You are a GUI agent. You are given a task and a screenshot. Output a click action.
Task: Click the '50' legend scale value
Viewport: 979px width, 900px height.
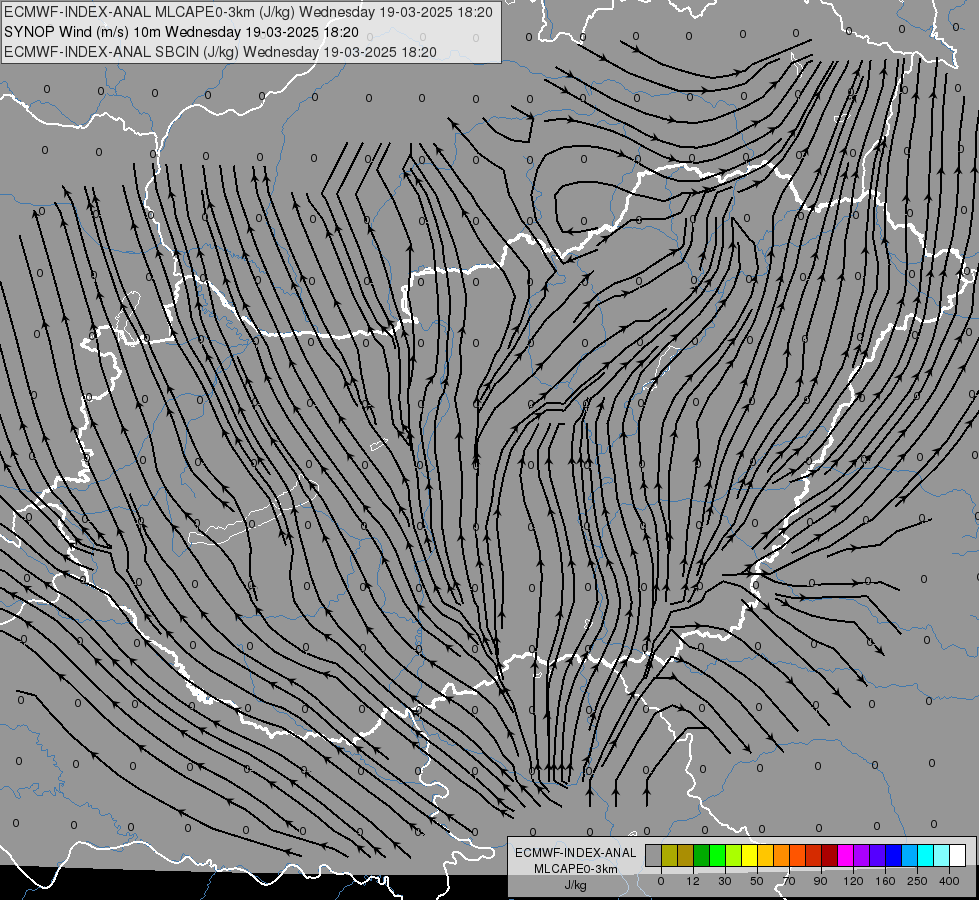coord(757,881)
